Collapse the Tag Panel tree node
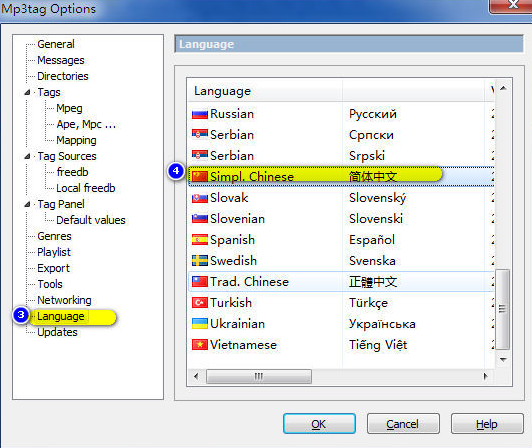Screen dimensions: 532x448 pyautogui.click(x=27, y=204)
